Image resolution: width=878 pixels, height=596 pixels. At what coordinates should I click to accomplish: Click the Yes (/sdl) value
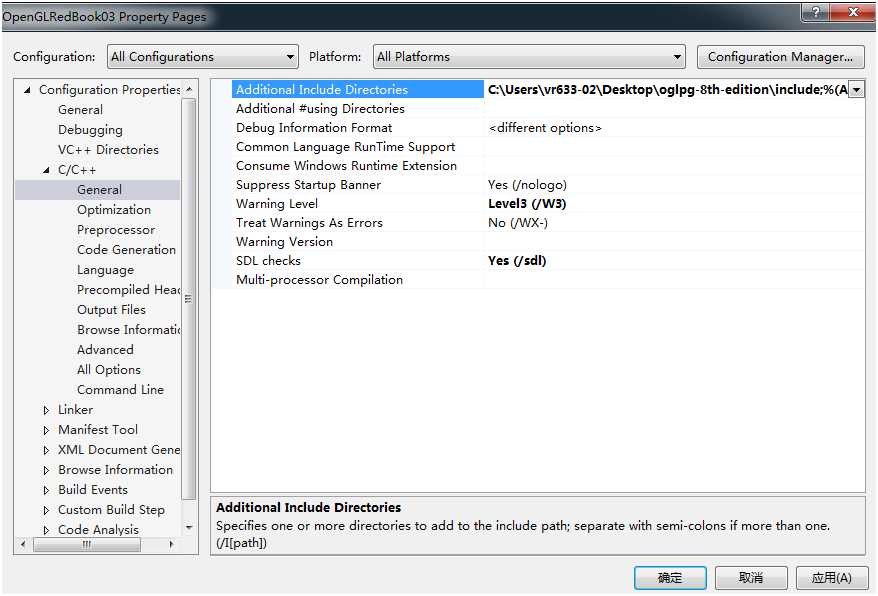pyautogui.click(x=517, y=261)
